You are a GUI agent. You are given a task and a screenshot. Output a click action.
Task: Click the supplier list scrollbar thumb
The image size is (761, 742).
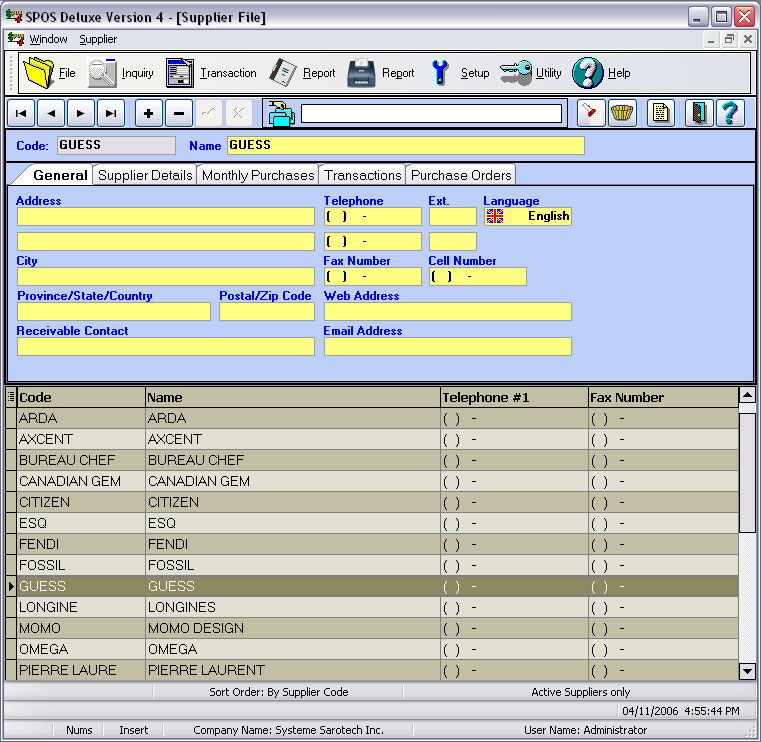(x=747, y=472)
